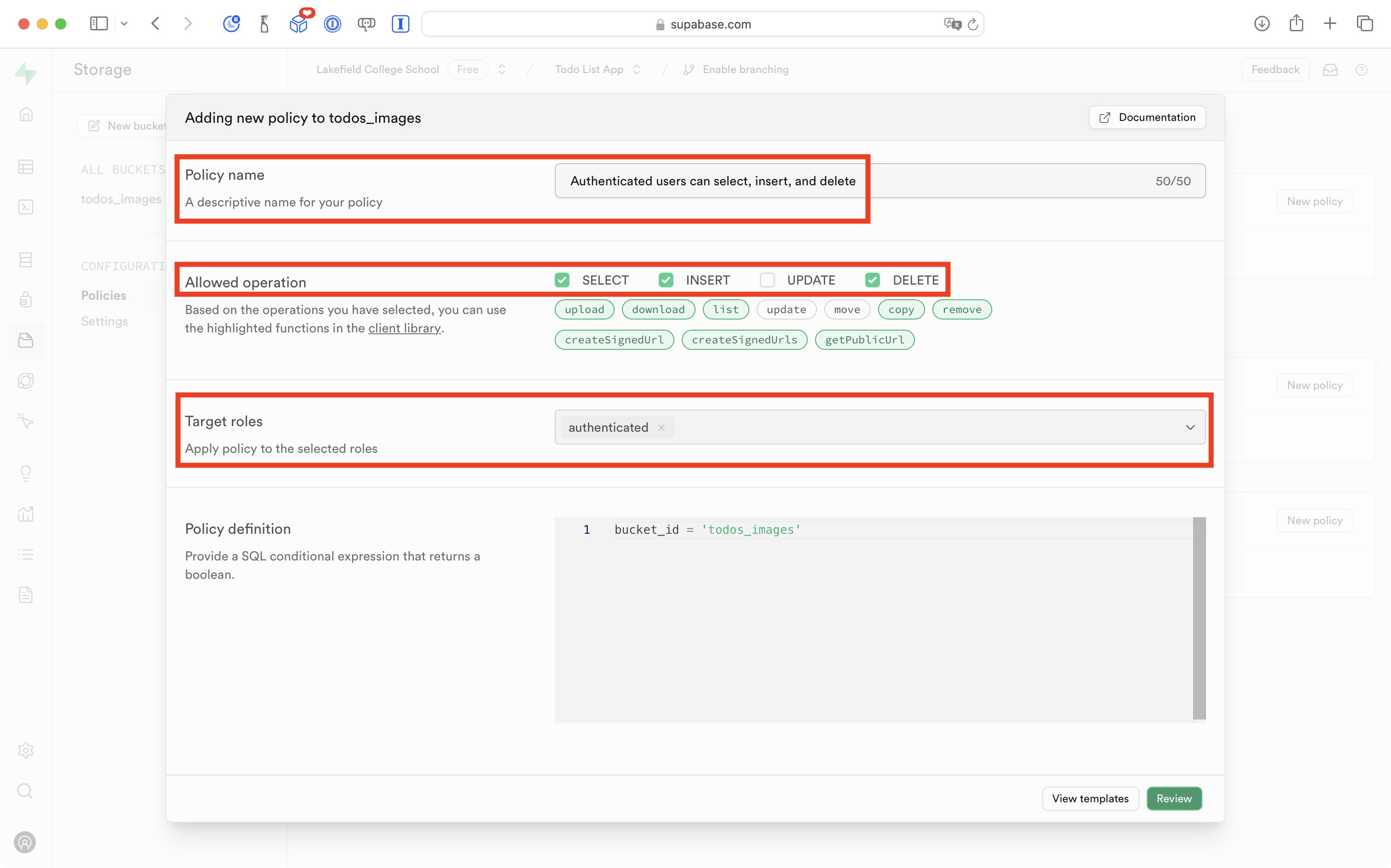Select Policies in the configuration menu

103,295
